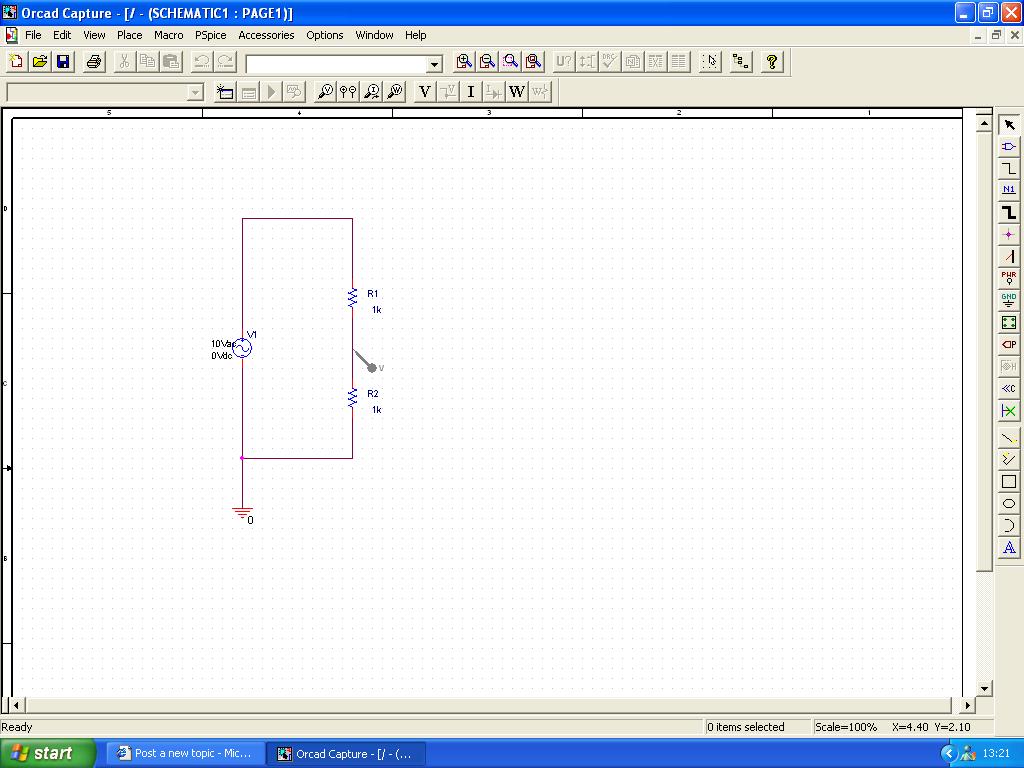Click the horizontal scrollbar right arrow

point(968,705)
